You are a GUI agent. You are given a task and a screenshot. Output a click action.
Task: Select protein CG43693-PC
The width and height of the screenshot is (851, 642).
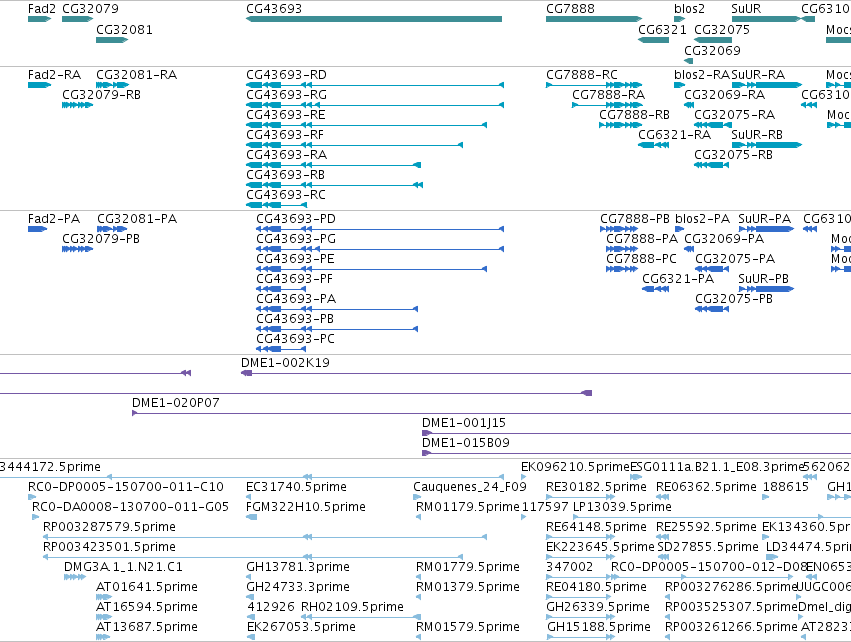tap(281, 349)
